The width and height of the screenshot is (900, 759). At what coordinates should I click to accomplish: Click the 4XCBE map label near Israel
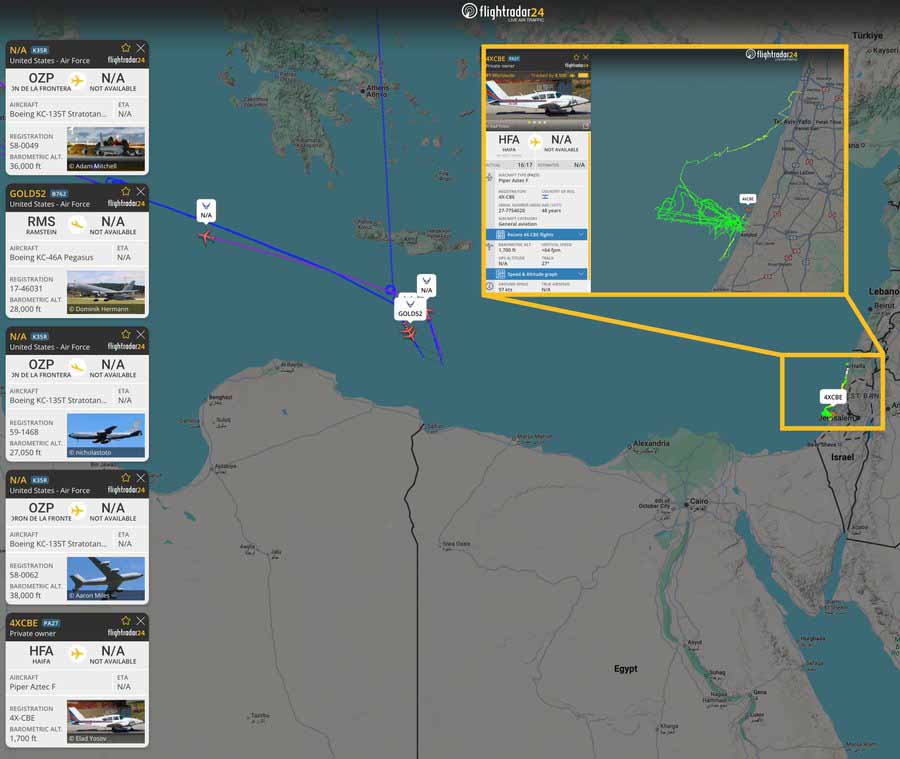(x=833, y=397)
